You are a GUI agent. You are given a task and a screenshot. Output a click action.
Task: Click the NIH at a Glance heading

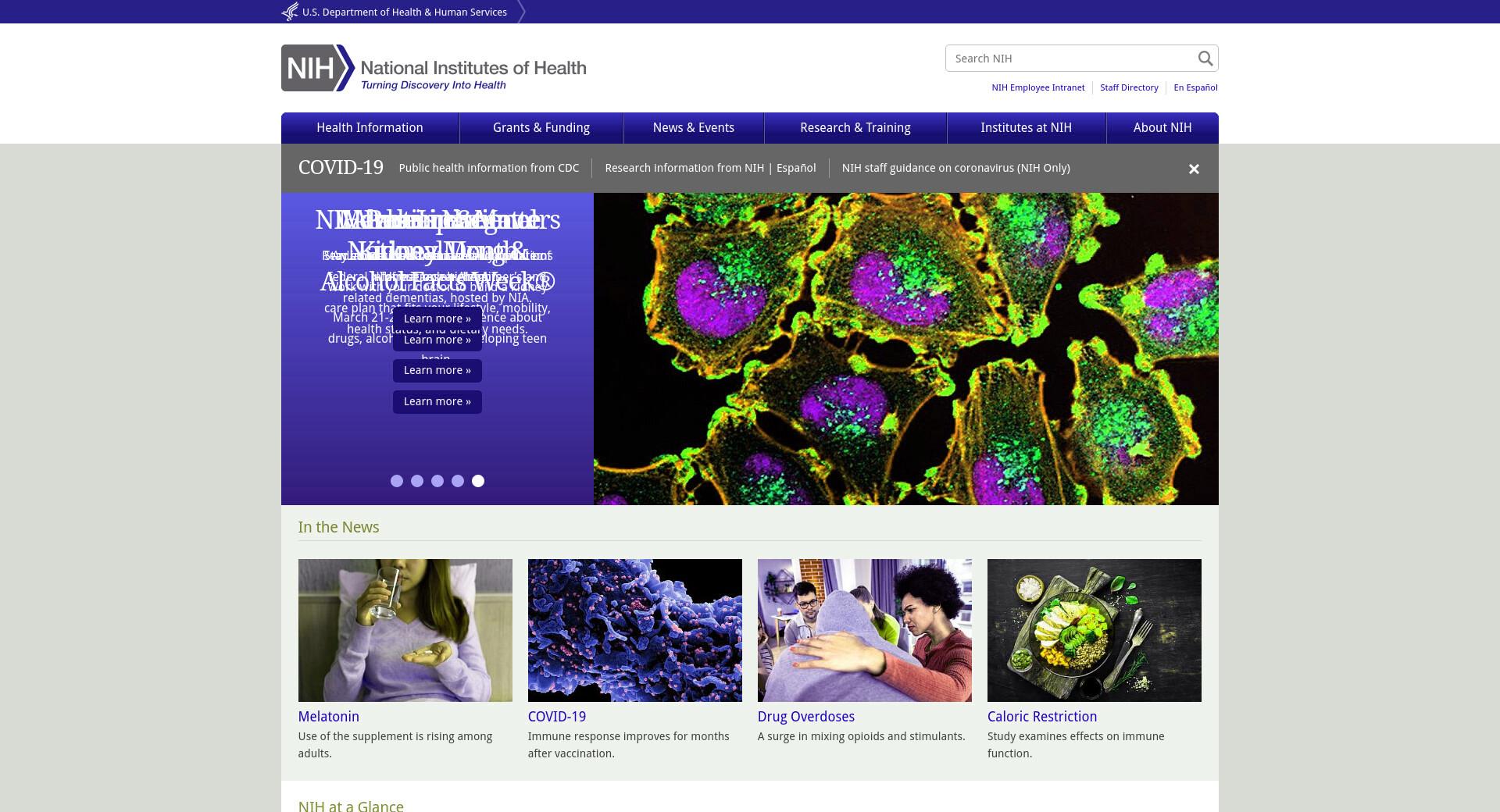tap(351, 805)
